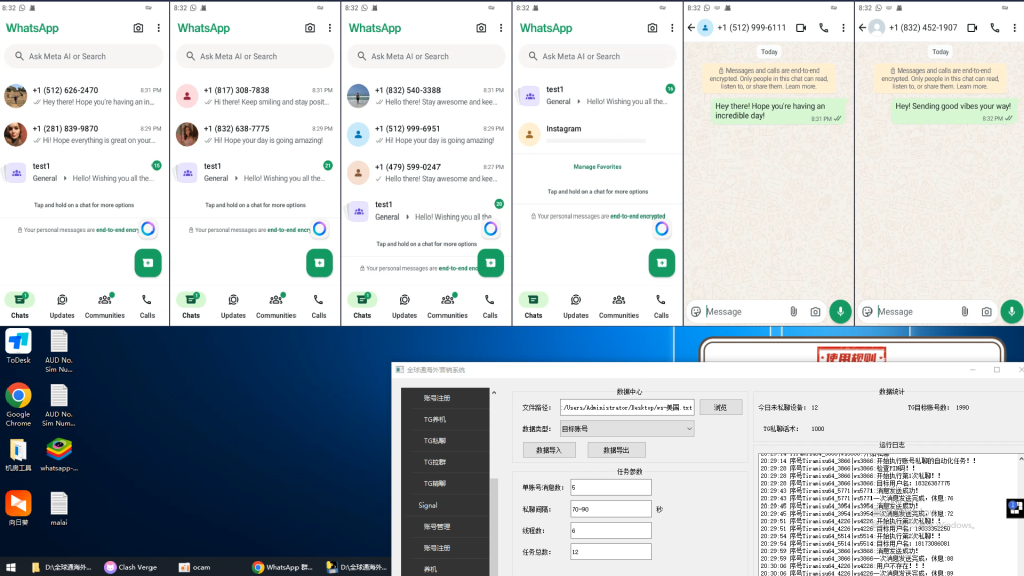Click the sidebar collapse arrow beside 账号注册
This screenshot has width=1024, height=576.
[x=494, y=392]
